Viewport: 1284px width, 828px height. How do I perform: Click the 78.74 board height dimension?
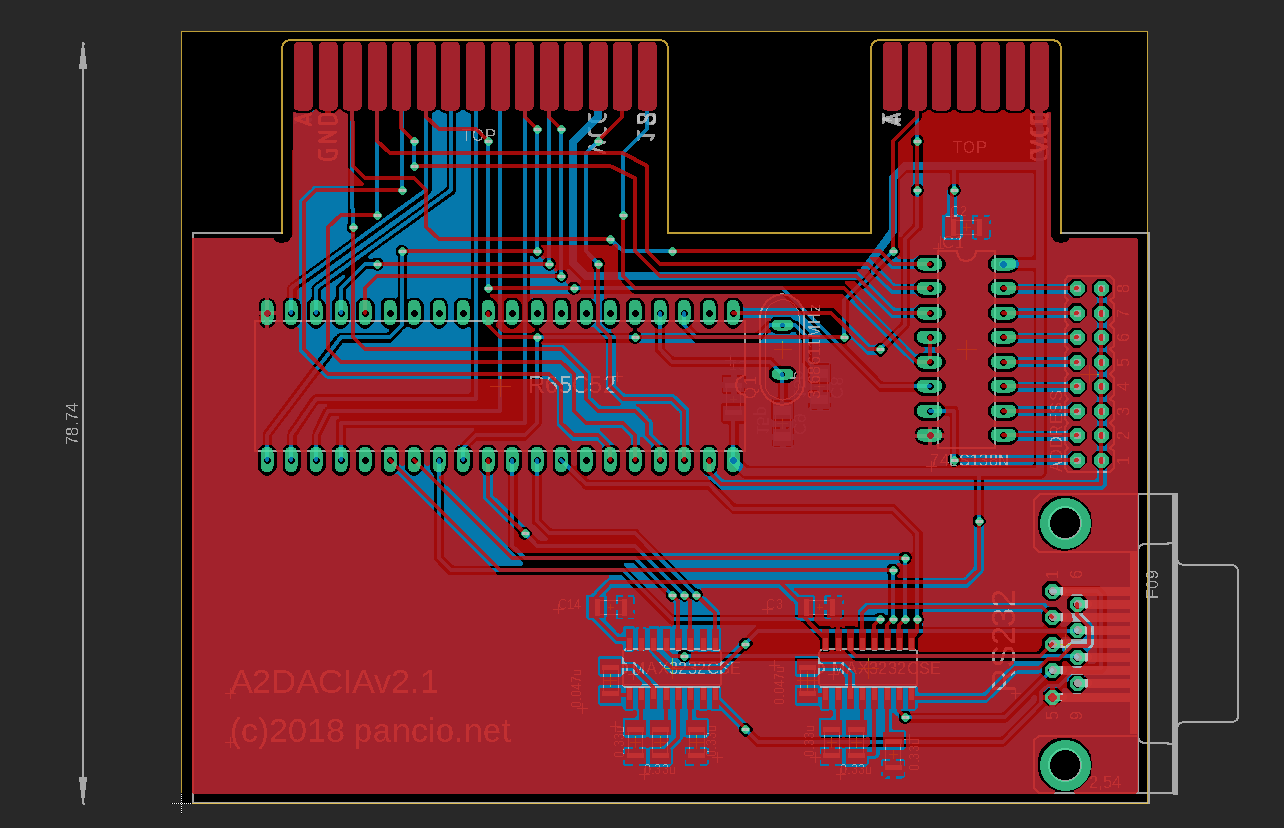72,423
